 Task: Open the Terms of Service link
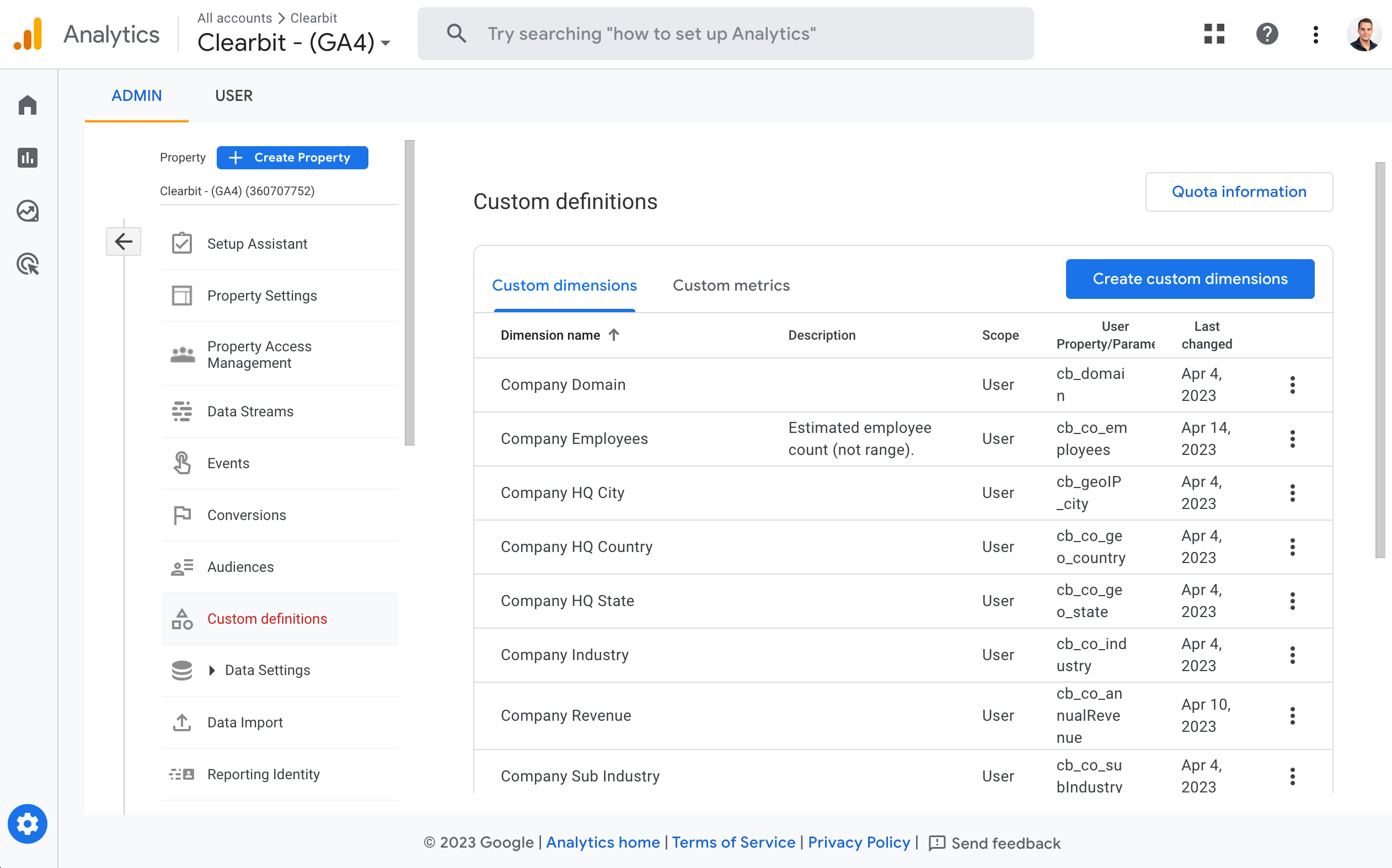(734, 842)
